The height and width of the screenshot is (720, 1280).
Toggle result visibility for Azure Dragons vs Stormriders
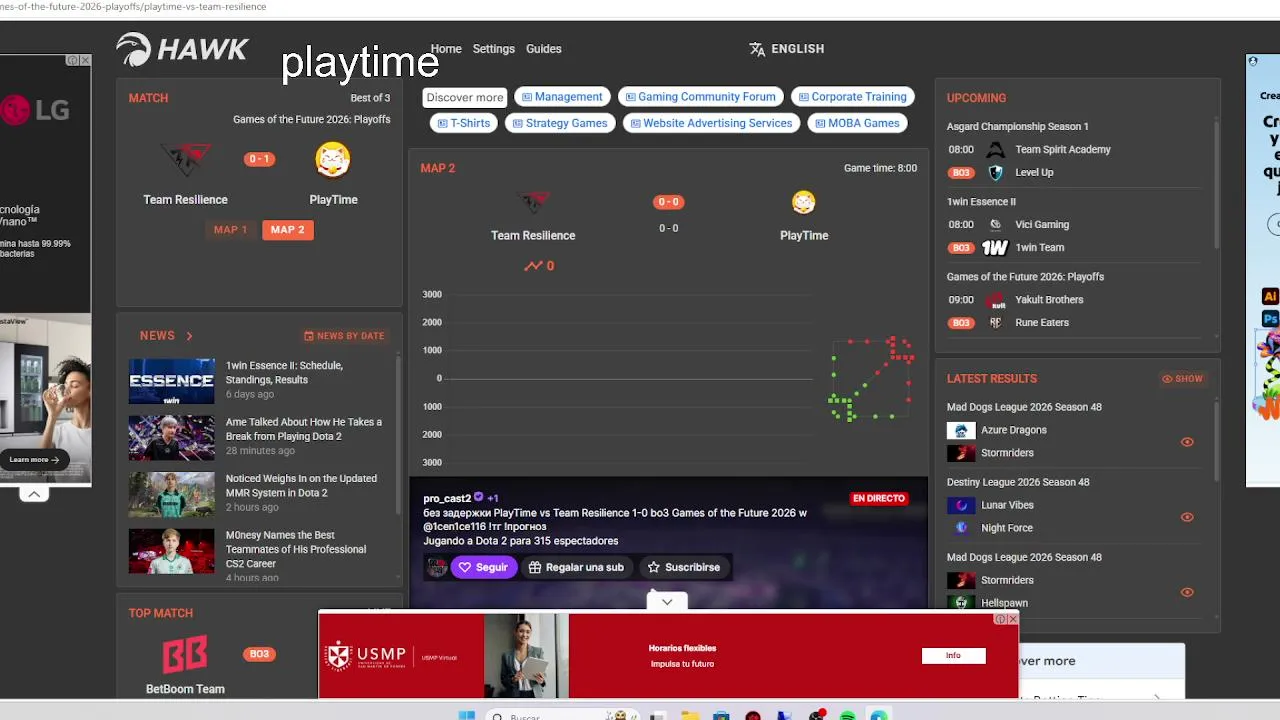pyautogui.click(x=1187, y=442)
